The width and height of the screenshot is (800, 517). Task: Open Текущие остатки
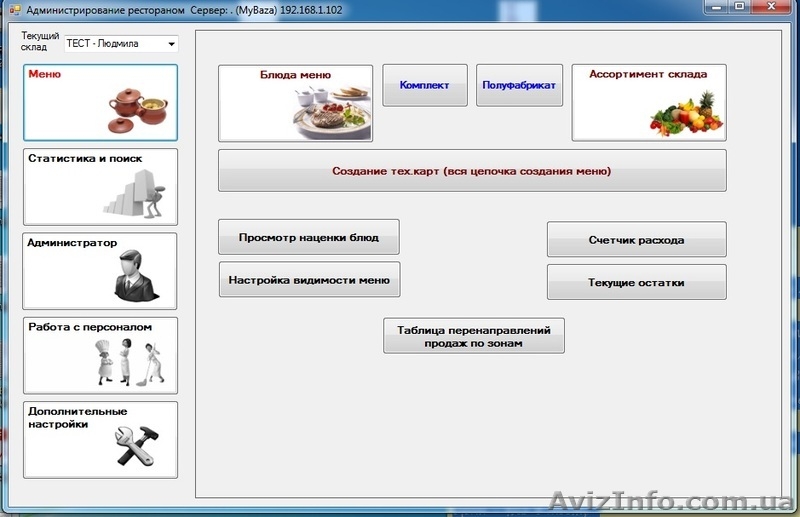[637, 282]
